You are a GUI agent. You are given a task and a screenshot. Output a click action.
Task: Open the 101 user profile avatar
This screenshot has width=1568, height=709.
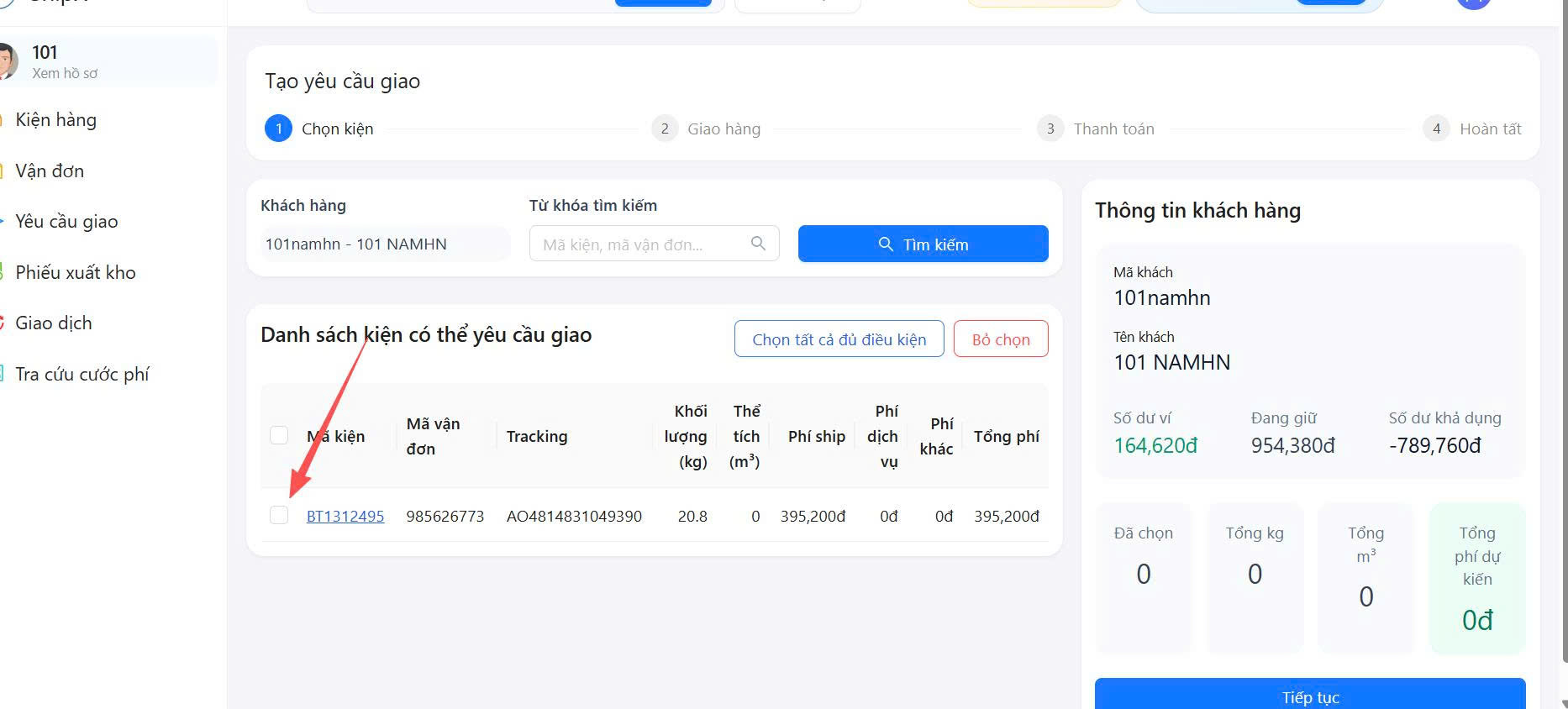[x=8, y=62]
